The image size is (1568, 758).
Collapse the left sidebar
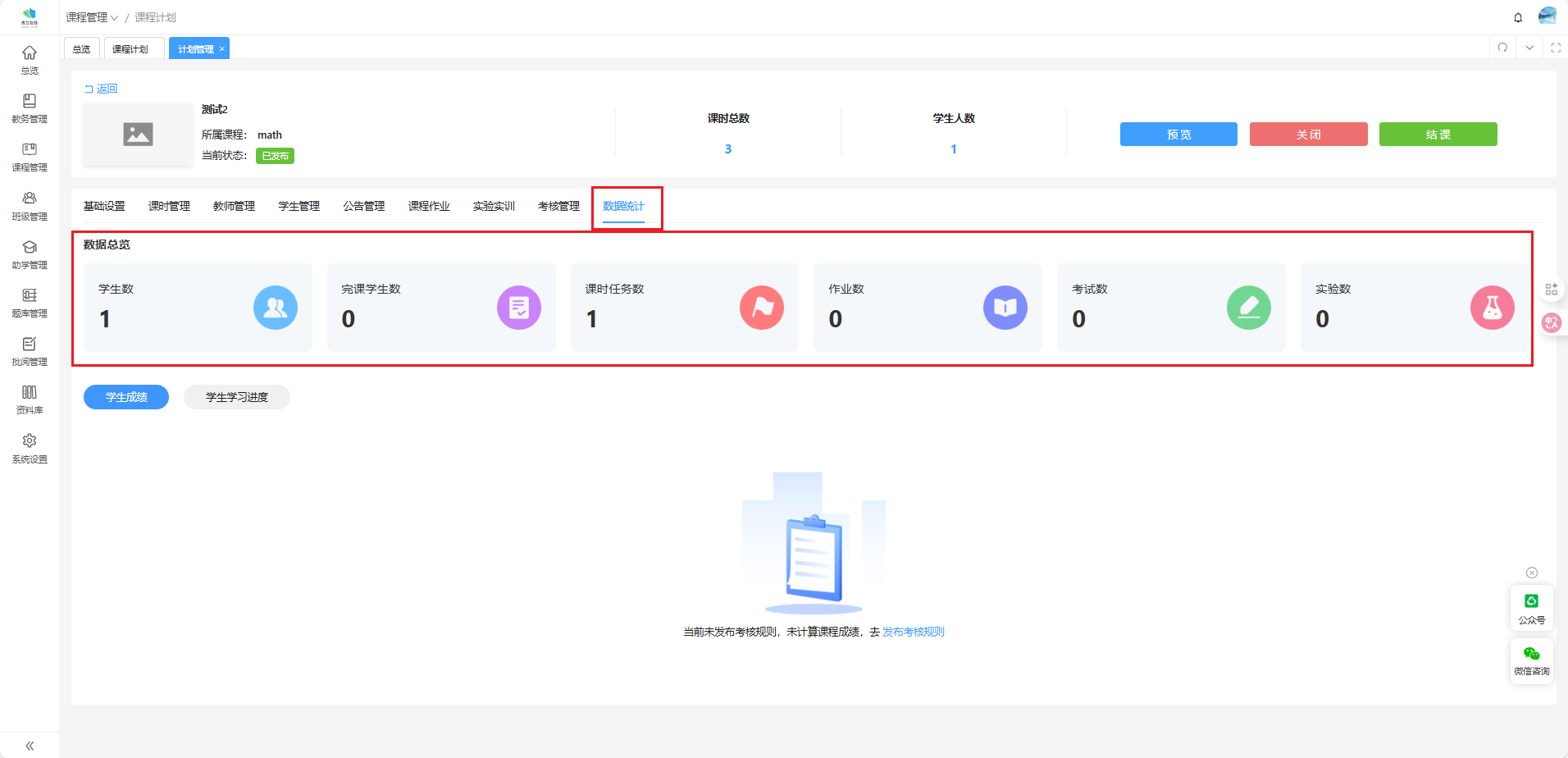[x=30, y=746]
